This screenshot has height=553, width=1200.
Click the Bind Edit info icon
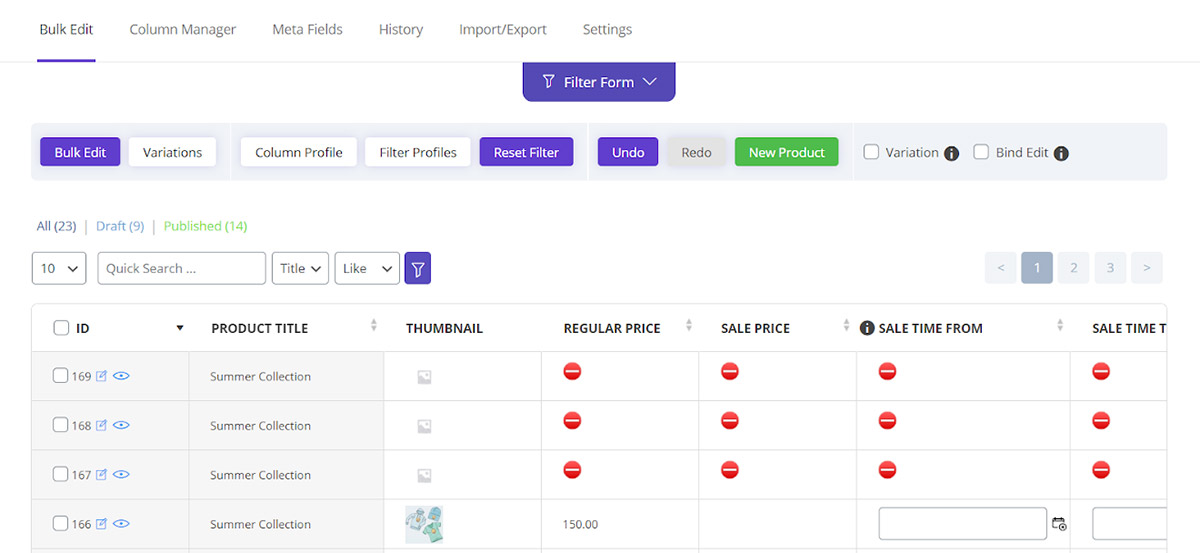point(1061,153)
